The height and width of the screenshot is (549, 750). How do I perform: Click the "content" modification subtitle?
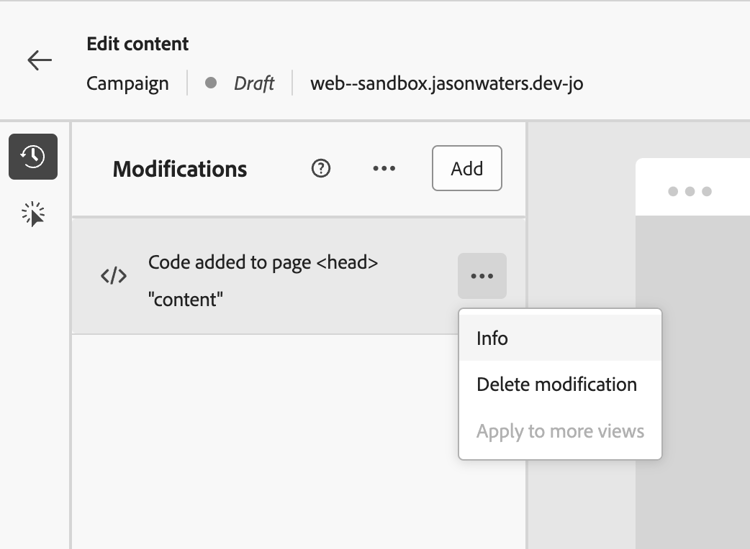(x=186, y=298)
